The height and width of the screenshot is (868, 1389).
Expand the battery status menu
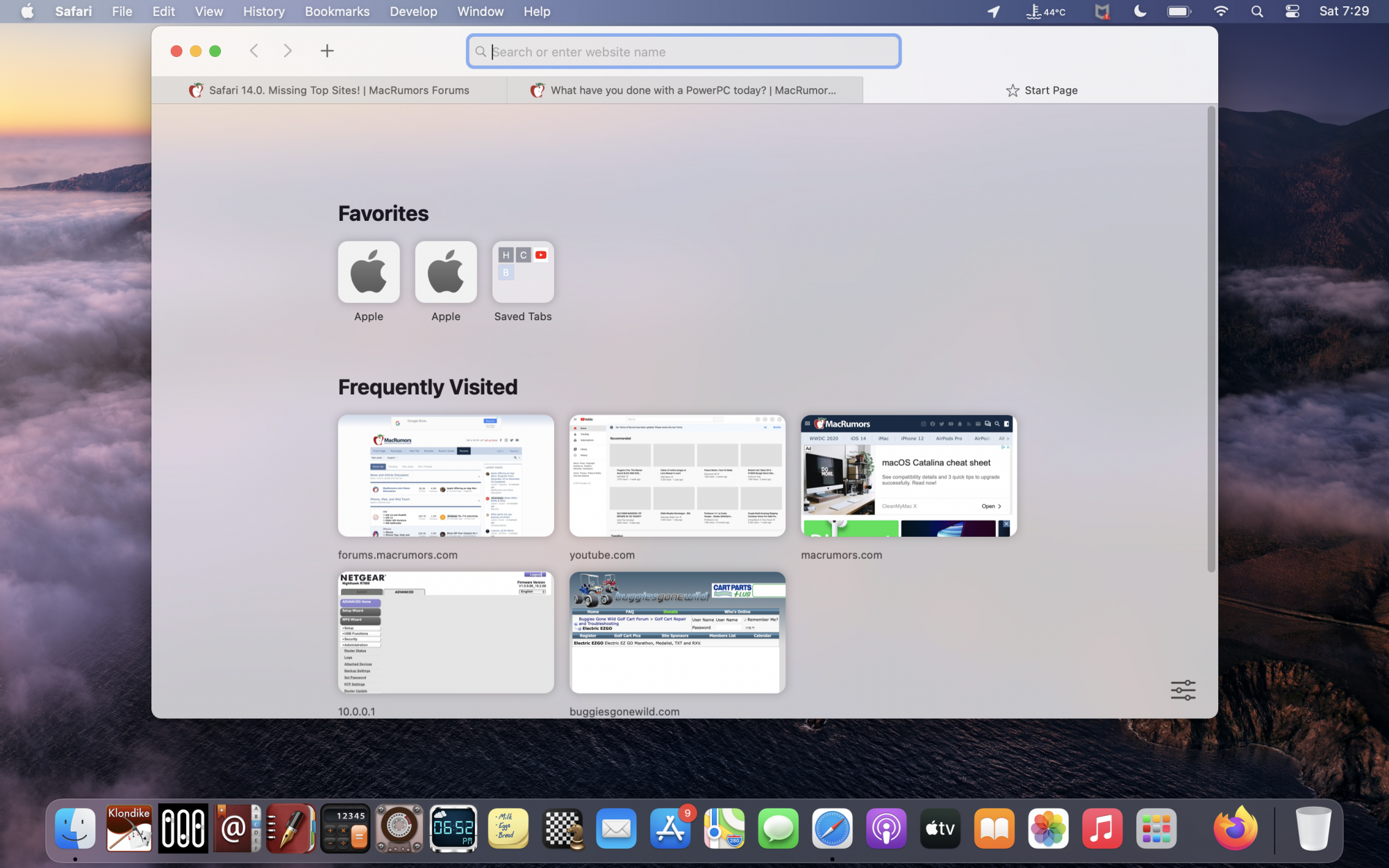tap(1179, 11)
